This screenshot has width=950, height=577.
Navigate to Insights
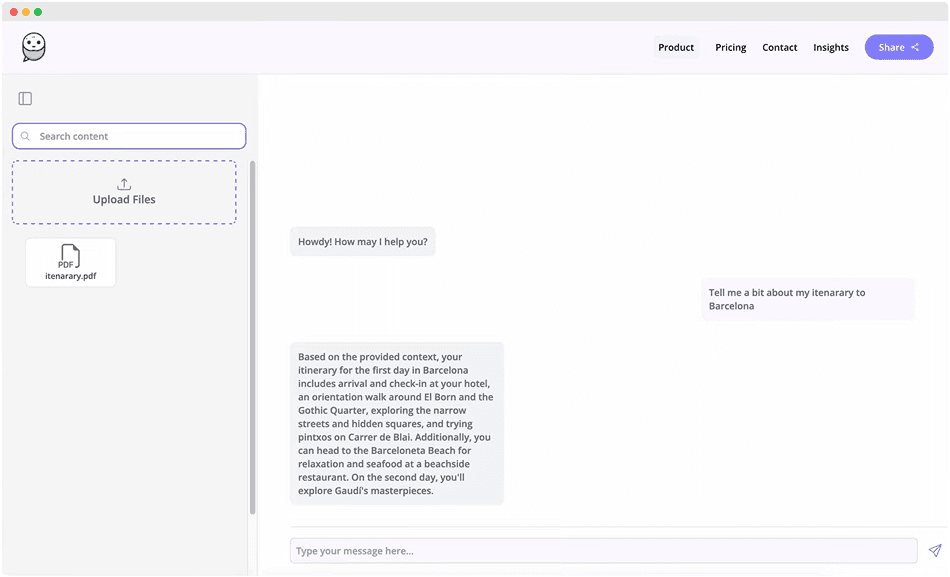click(830, 47)
